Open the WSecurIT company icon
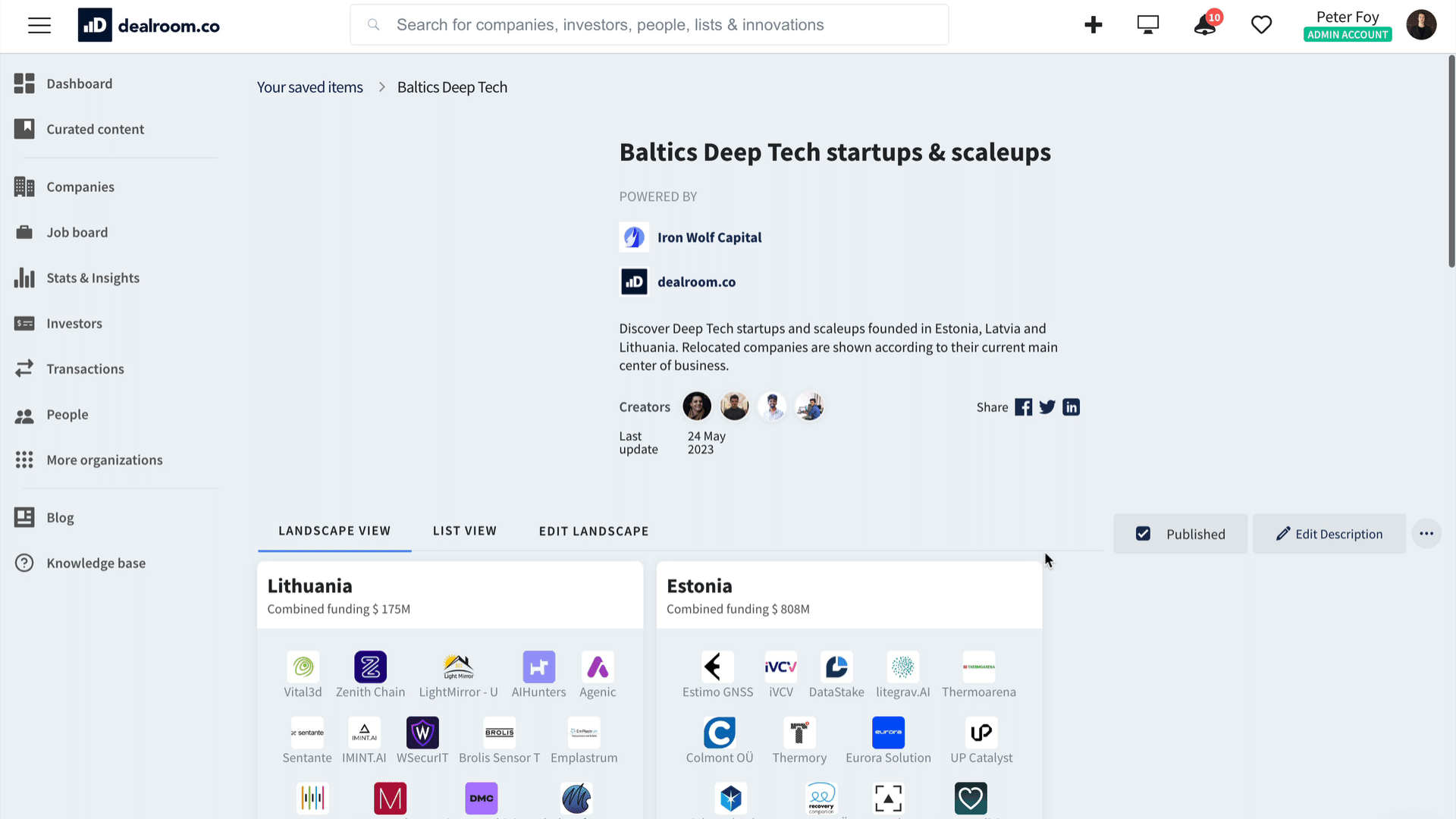1456x819 pixels. (422, 733)
